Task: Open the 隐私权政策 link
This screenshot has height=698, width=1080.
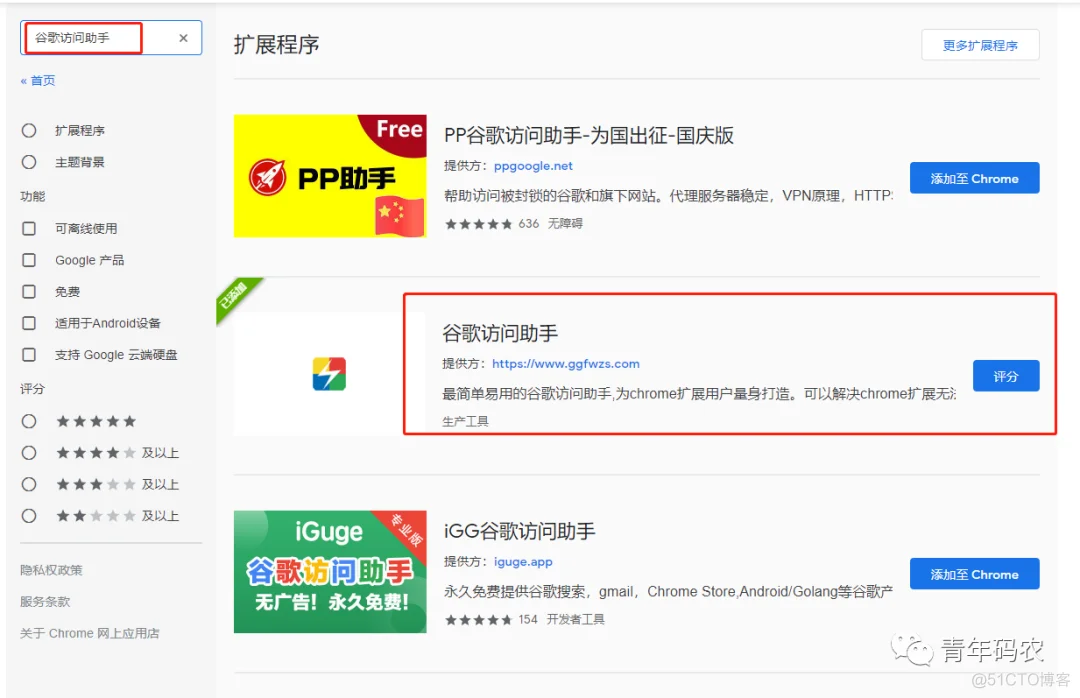Action: 51,570
